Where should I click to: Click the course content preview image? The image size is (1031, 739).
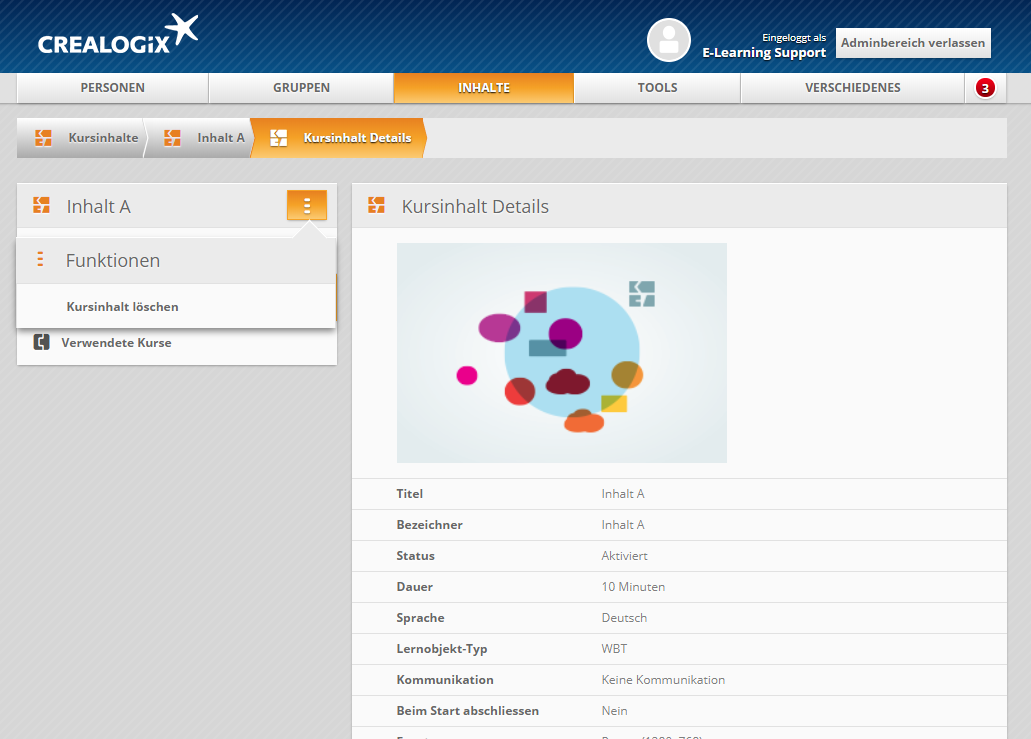561,353
